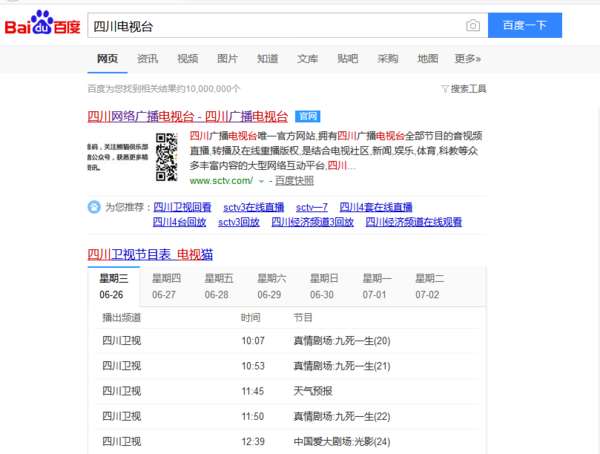Click the 播出频道 column header

(122, 318)
